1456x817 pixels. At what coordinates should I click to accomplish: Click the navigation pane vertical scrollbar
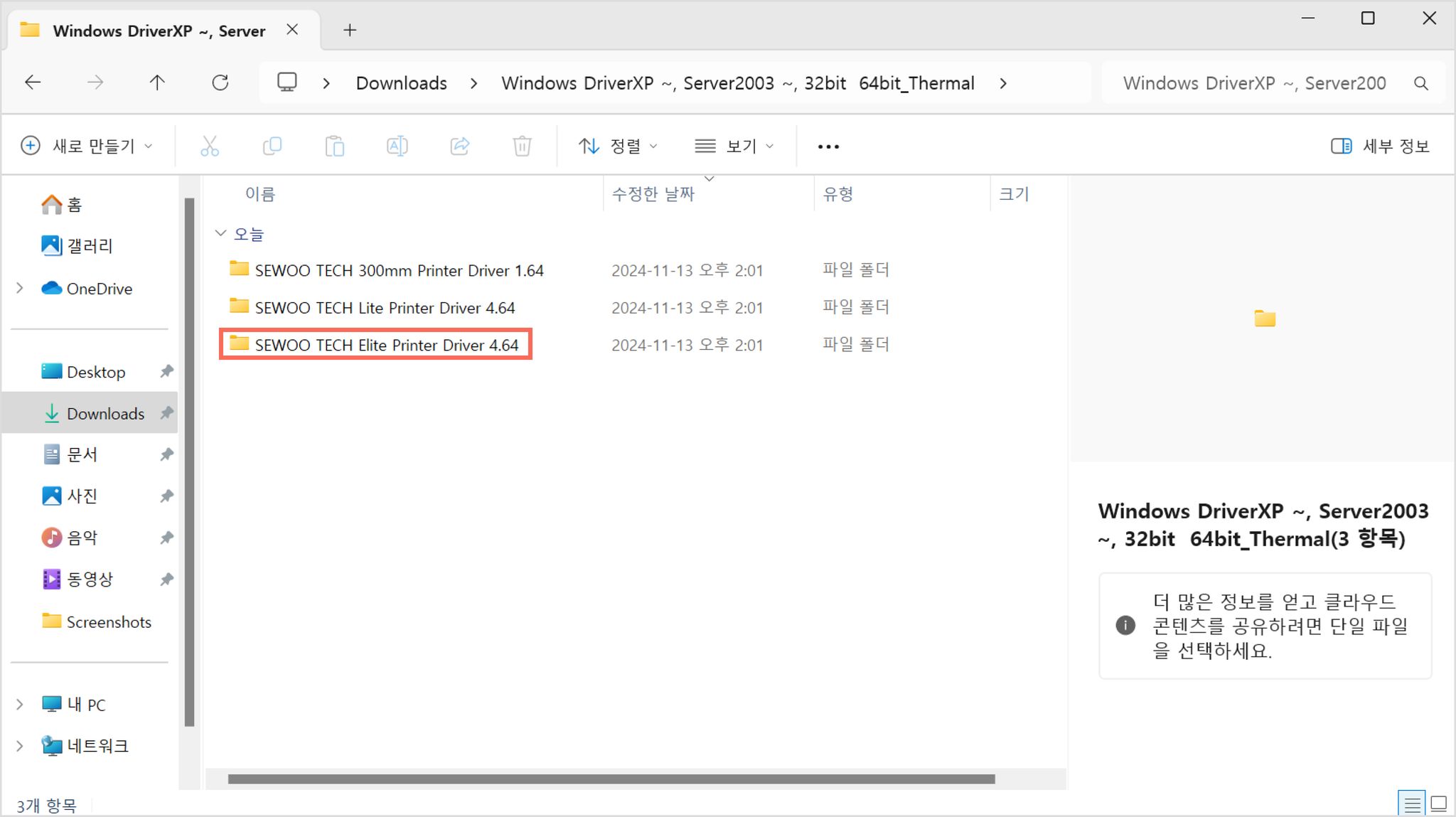pos(189,462)
